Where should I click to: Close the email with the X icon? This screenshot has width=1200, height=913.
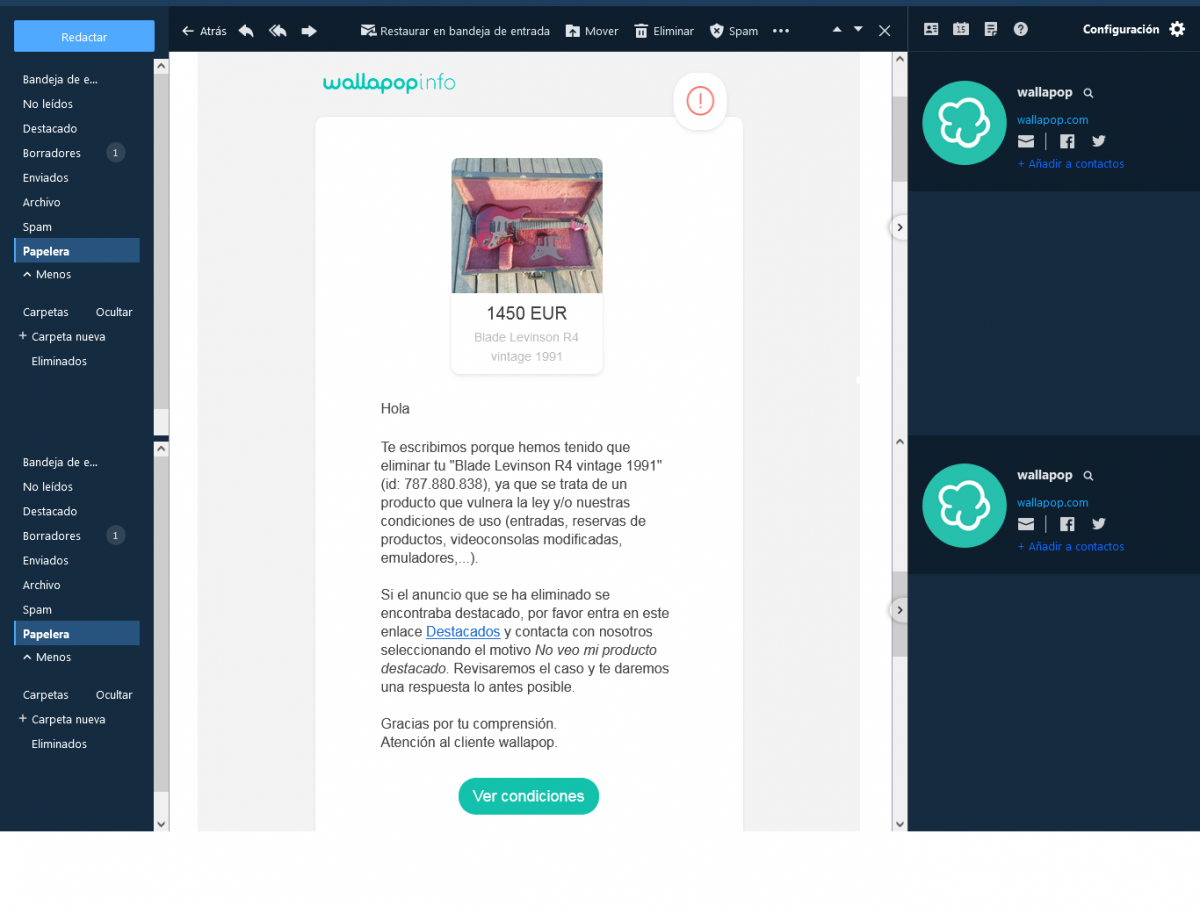point(884,31)
